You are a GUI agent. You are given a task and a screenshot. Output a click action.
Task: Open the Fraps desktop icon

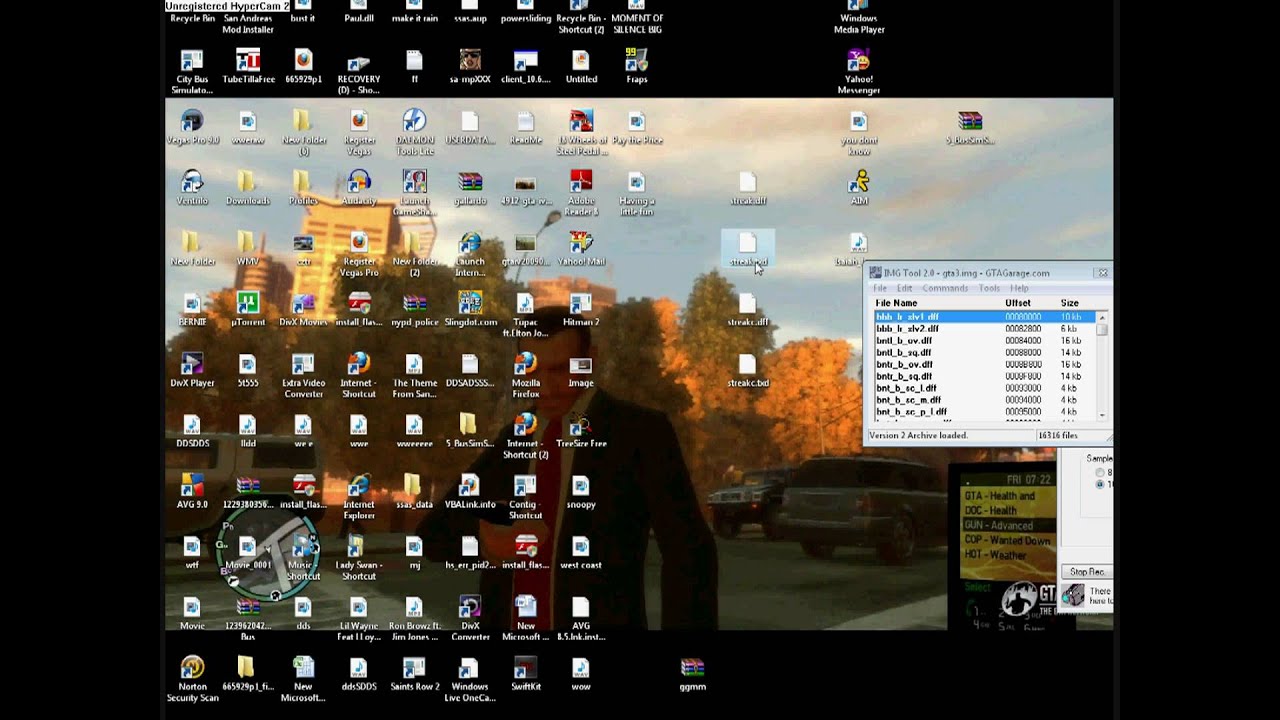(636, 68)
